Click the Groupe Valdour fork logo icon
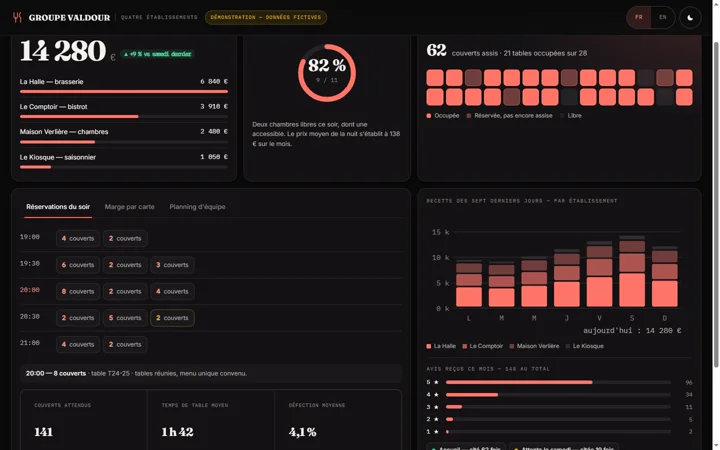Image resolution: width=720 pixels, height=450 pixels. 17,17
